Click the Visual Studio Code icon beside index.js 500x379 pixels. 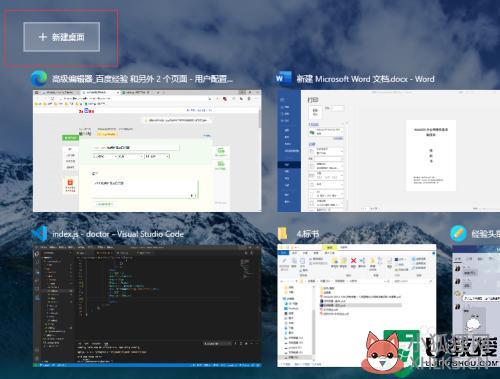point(39,234)
